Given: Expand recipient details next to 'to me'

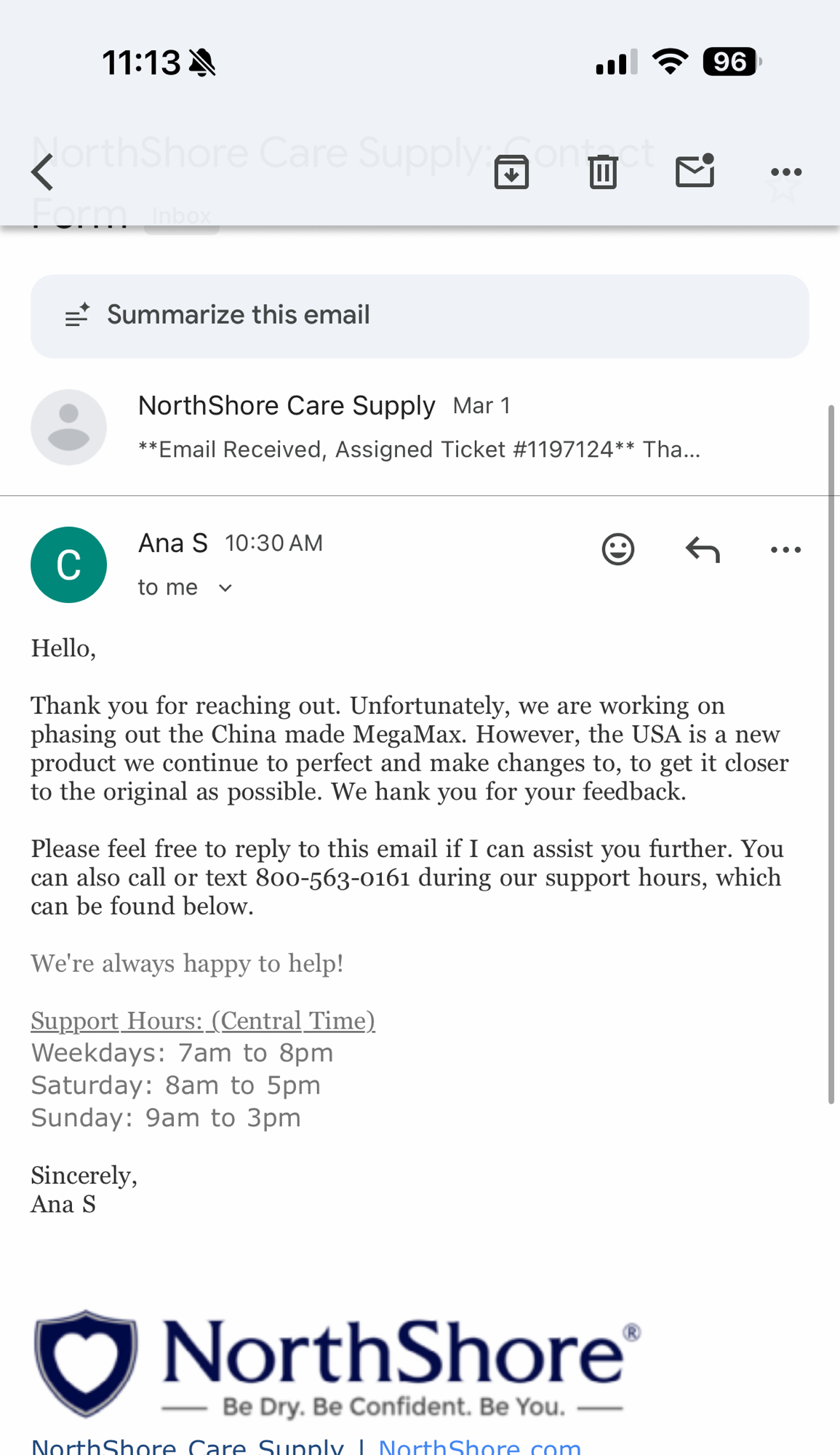Looking at the screenshot, I should click(225, 588).
